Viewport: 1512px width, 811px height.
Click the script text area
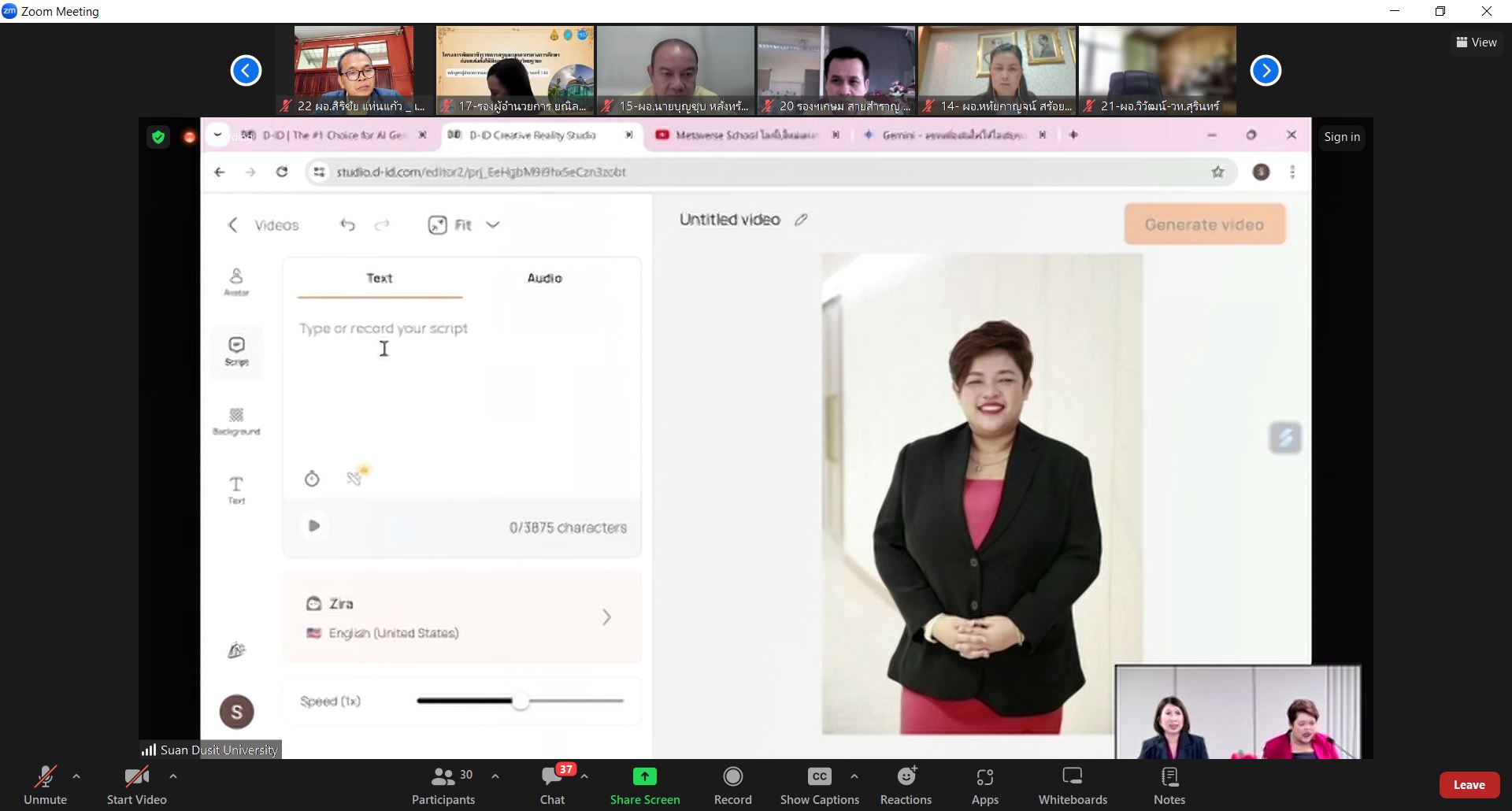tap(462, 386)
